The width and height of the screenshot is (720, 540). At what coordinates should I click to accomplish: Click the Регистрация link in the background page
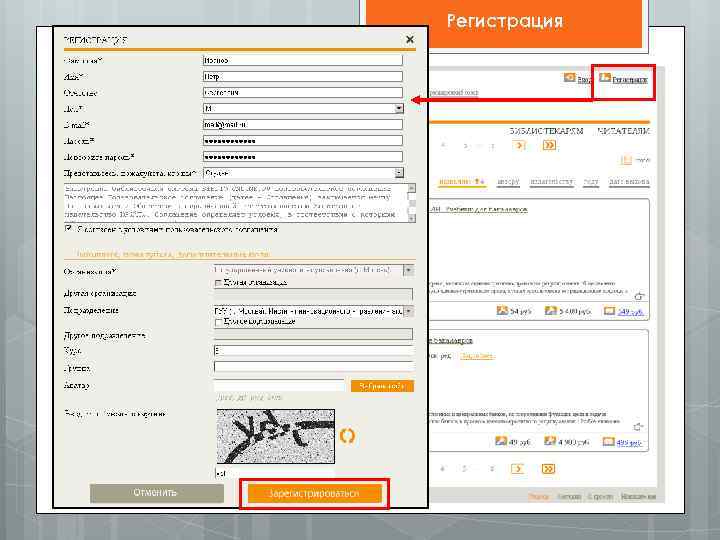[630, 80]
